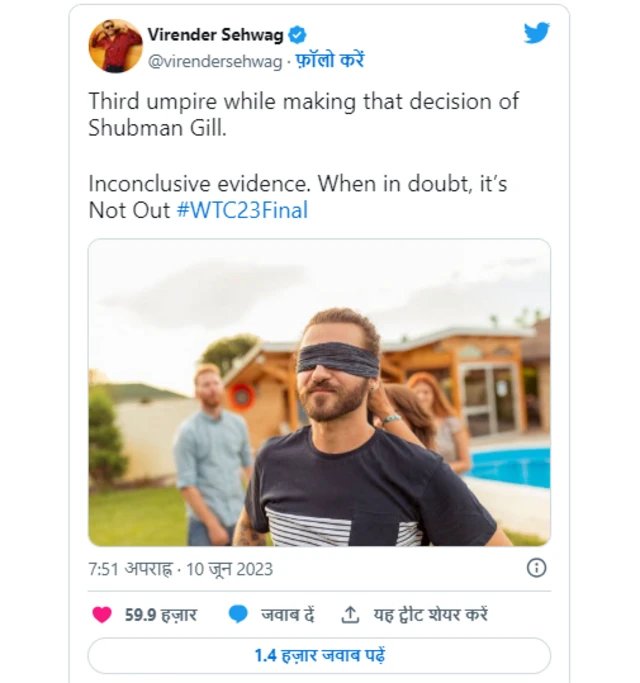Follow via the फ़ॉलो करें link

click(330, 60)
